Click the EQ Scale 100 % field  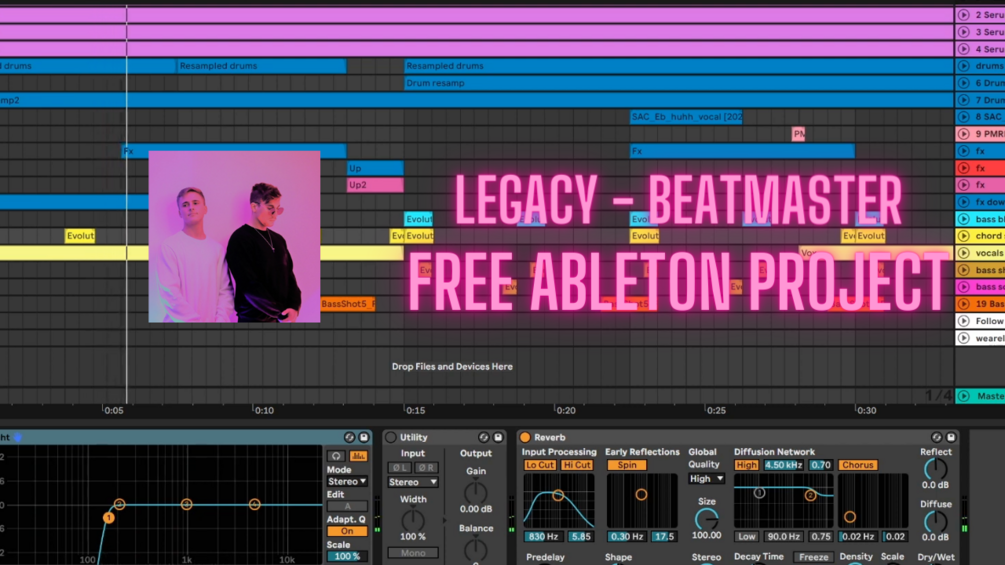347,556
